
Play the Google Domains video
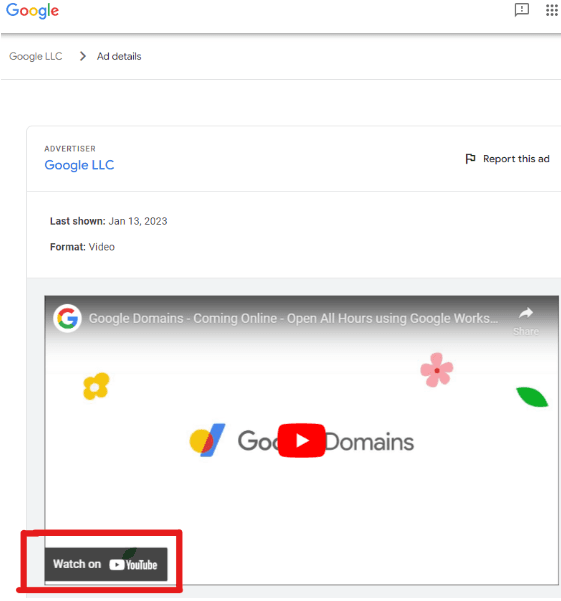[302, 440]
